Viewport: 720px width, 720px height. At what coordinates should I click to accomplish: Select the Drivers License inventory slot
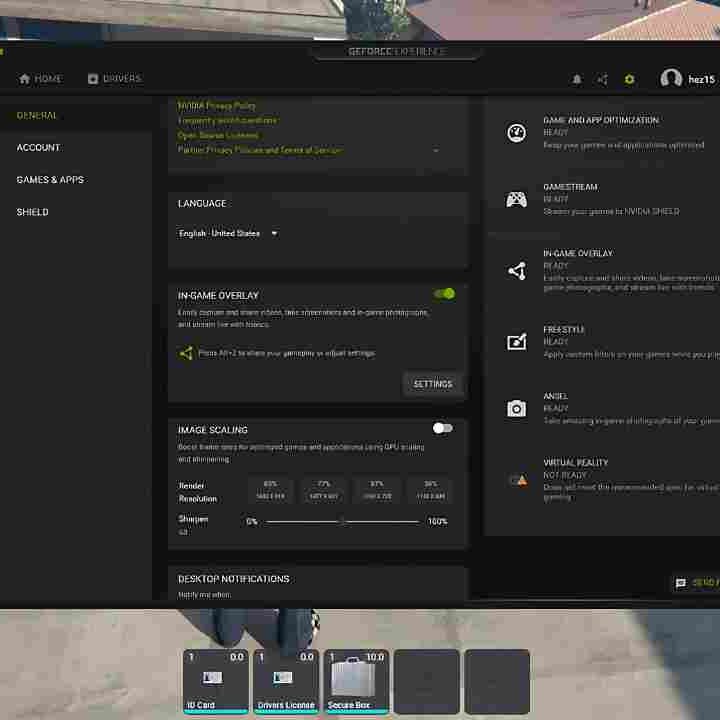pos(286,681)
